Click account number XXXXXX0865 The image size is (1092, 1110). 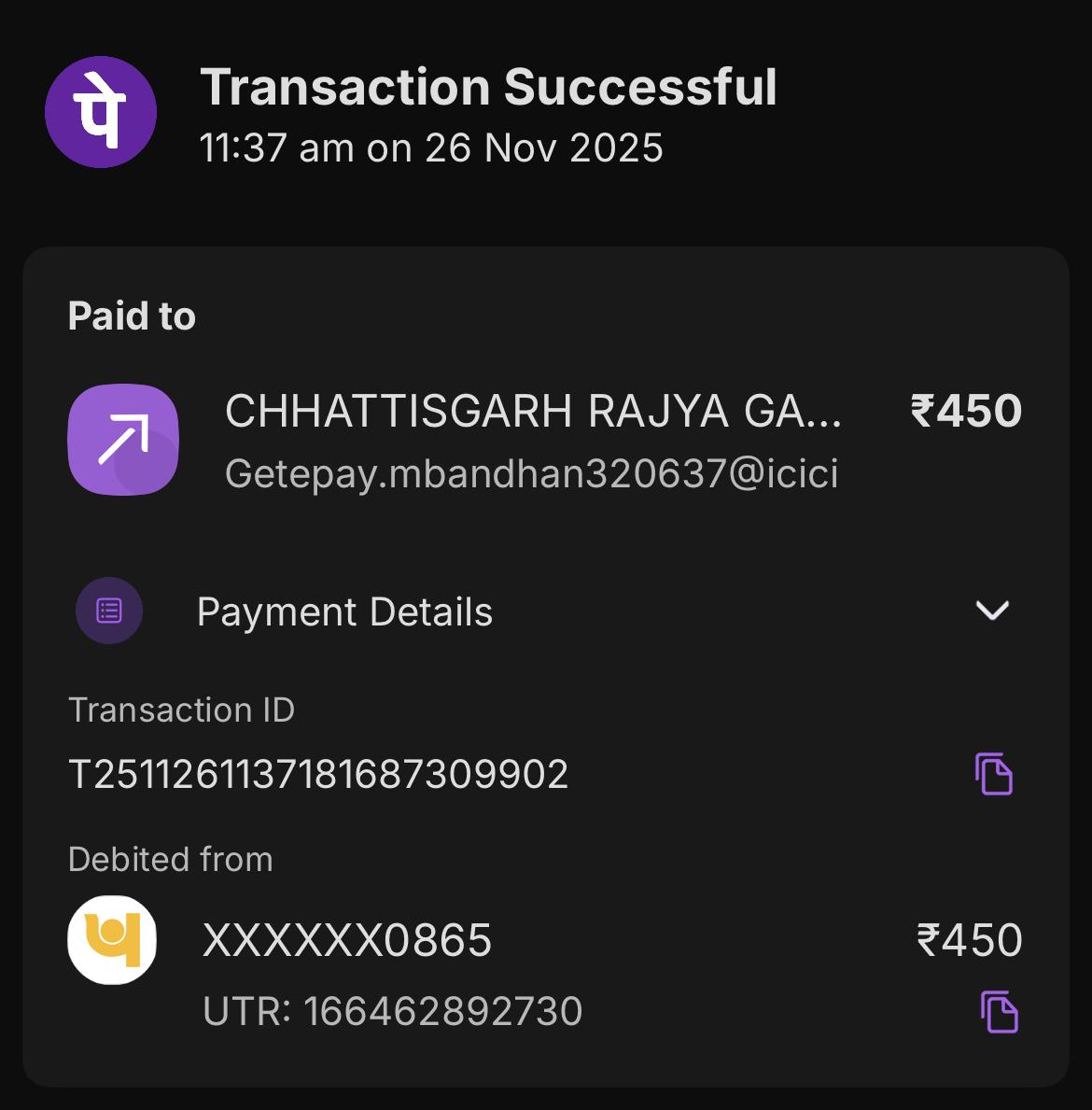pos(347,940)
